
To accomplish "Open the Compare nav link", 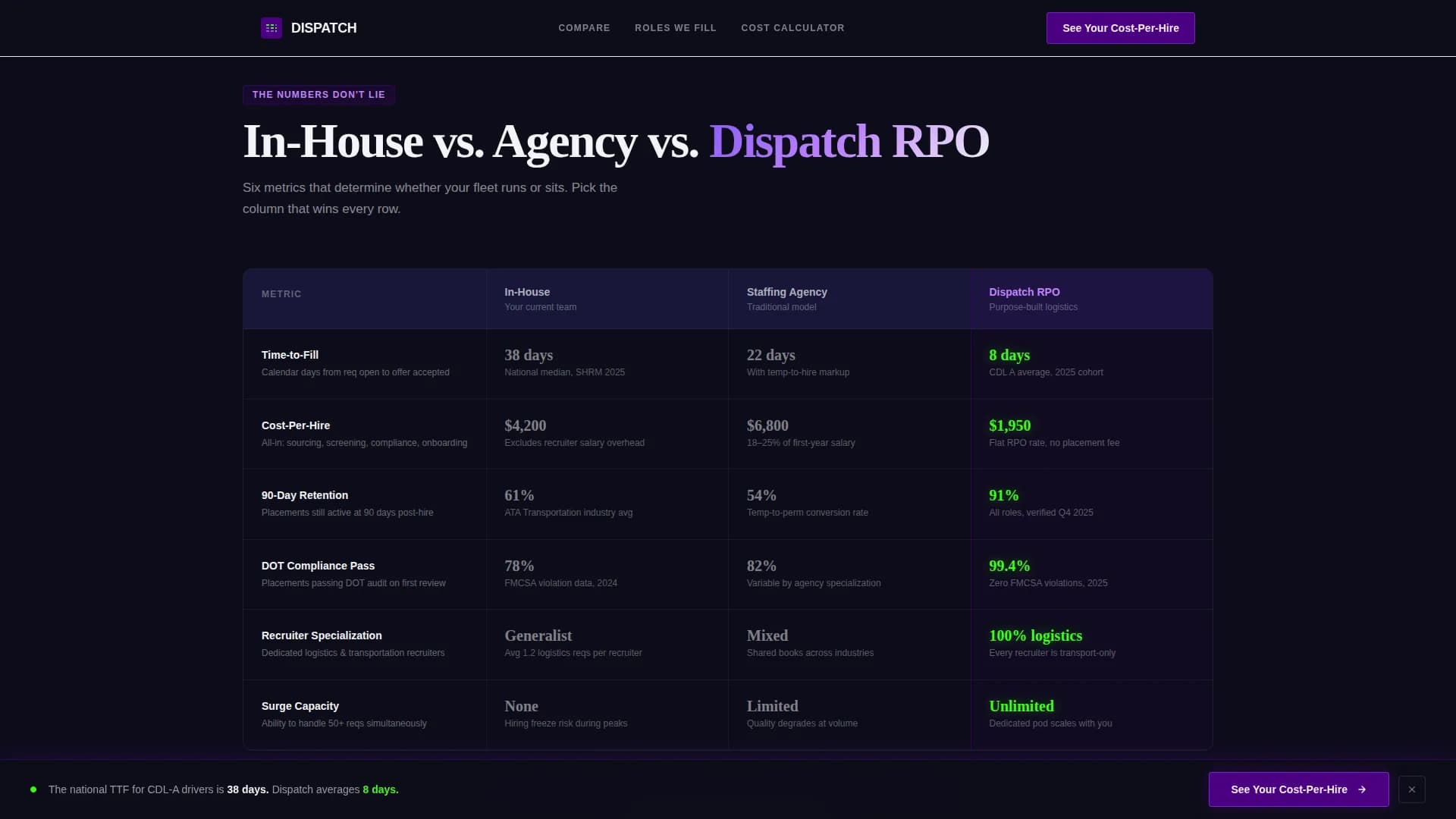I will point(584,28).
